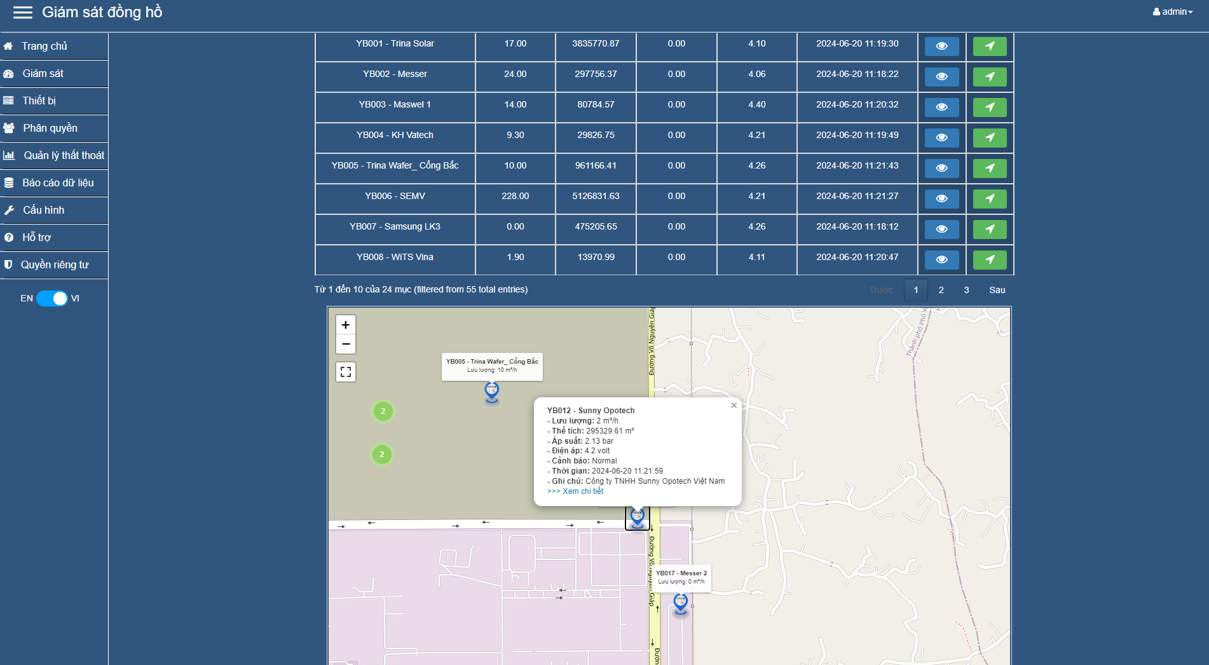Click the eye icon for YB001 - Trina Solar

point(941,46)
